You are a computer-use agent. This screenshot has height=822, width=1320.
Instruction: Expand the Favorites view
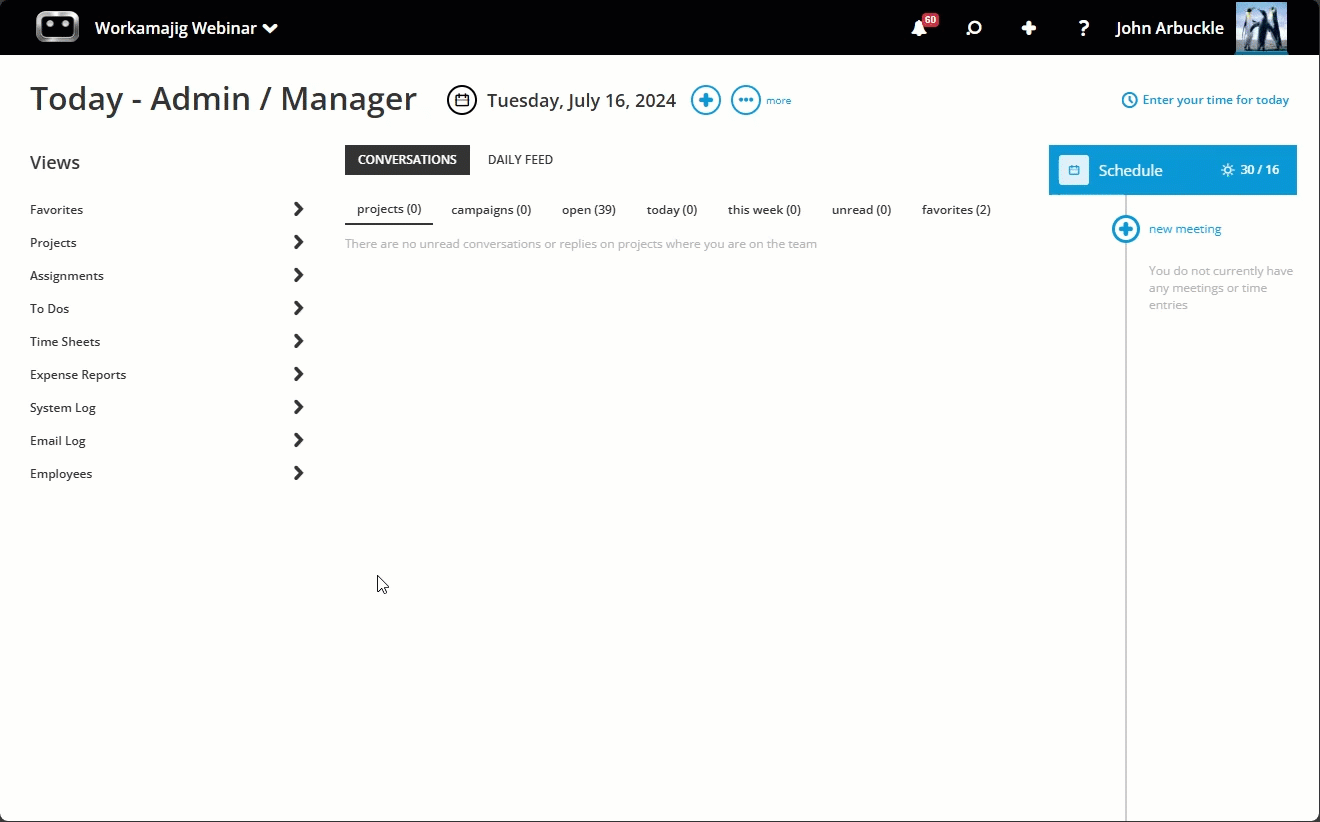point(298,209)
